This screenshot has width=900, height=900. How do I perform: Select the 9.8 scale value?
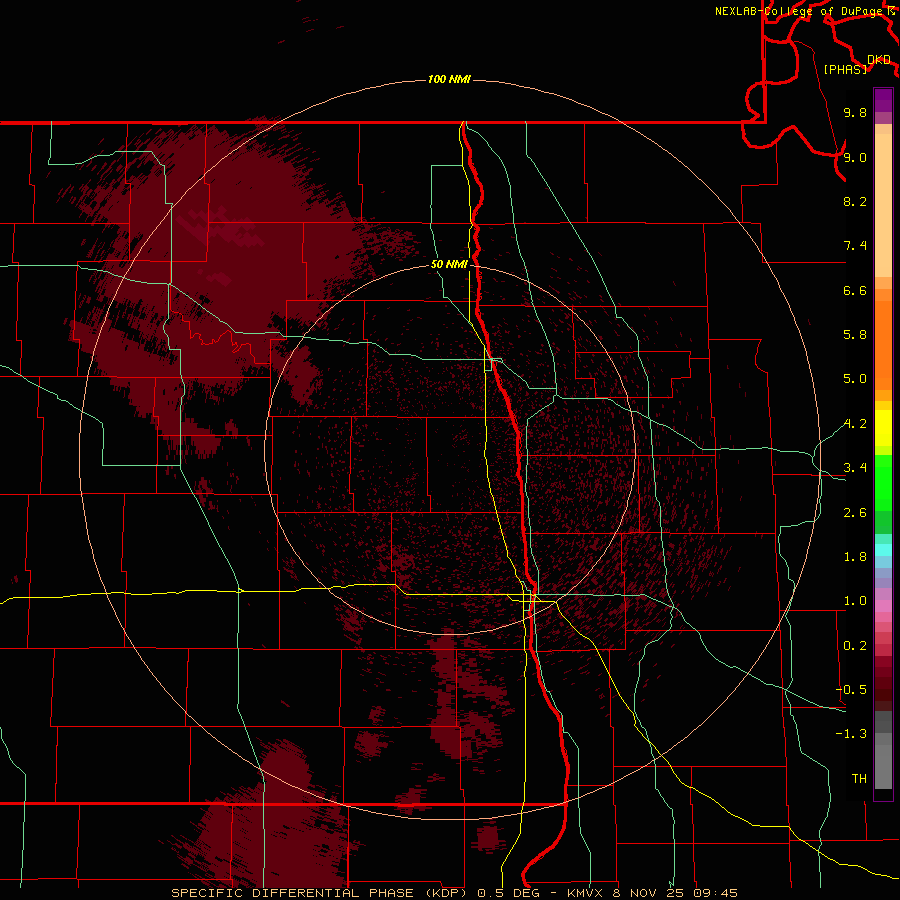pos(855,113)
